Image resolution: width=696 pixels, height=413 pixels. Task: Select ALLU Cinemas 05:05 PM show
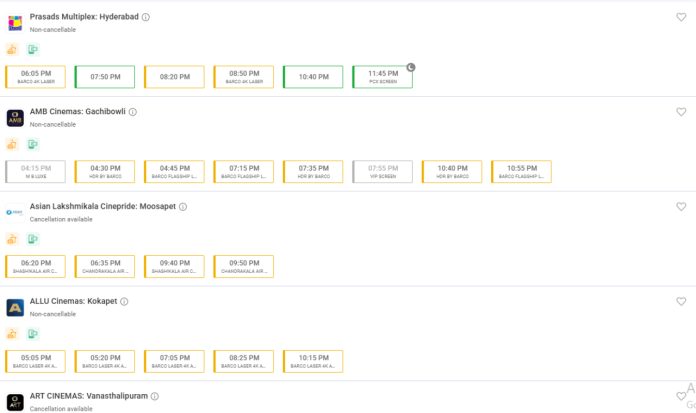click(x=36, y=361)
